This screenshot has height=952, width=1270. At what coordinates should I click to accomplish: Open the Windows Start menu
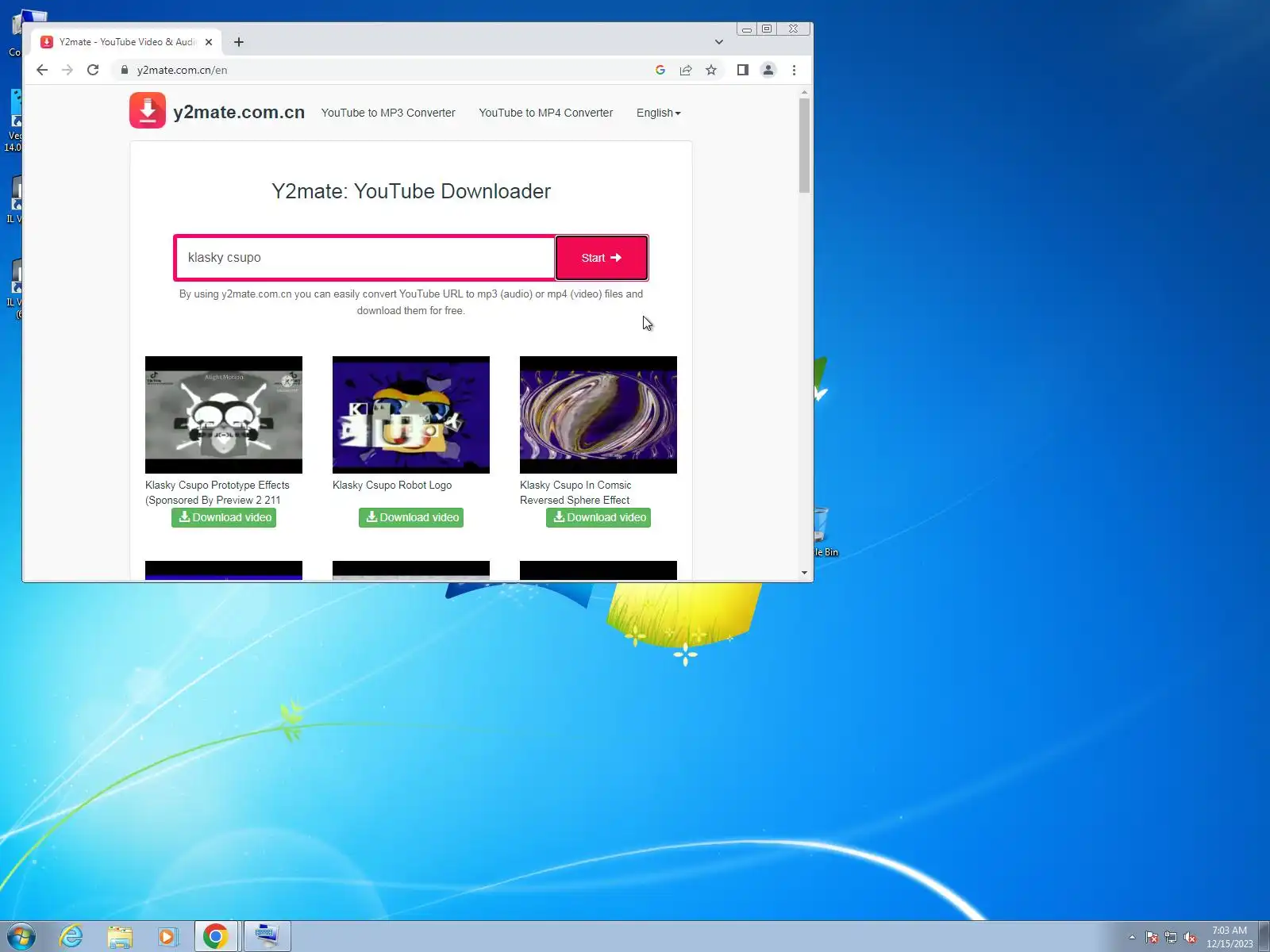pos(21,936)
